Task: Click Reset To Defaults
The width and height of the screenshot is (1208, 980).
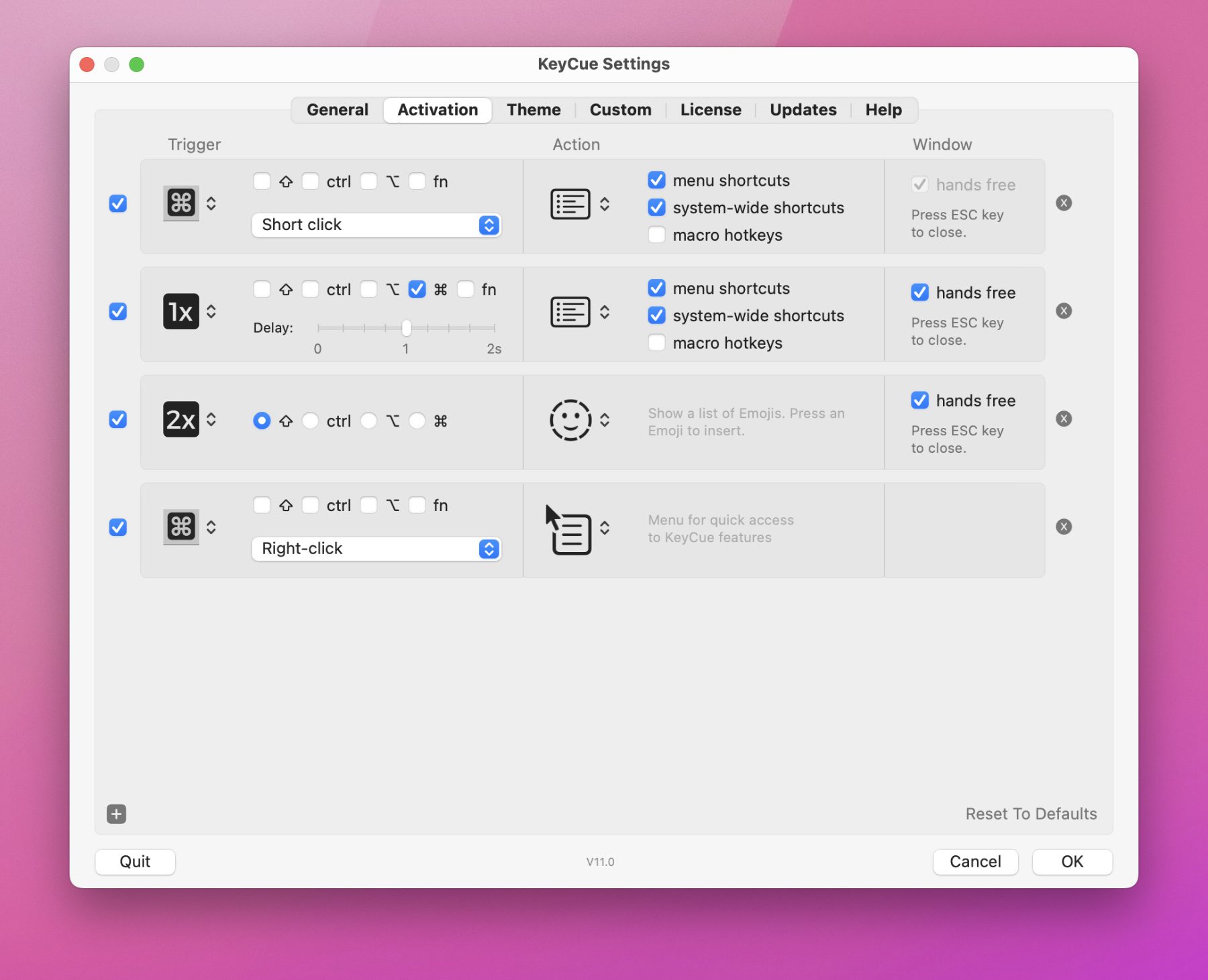Action: [1030, 814]
